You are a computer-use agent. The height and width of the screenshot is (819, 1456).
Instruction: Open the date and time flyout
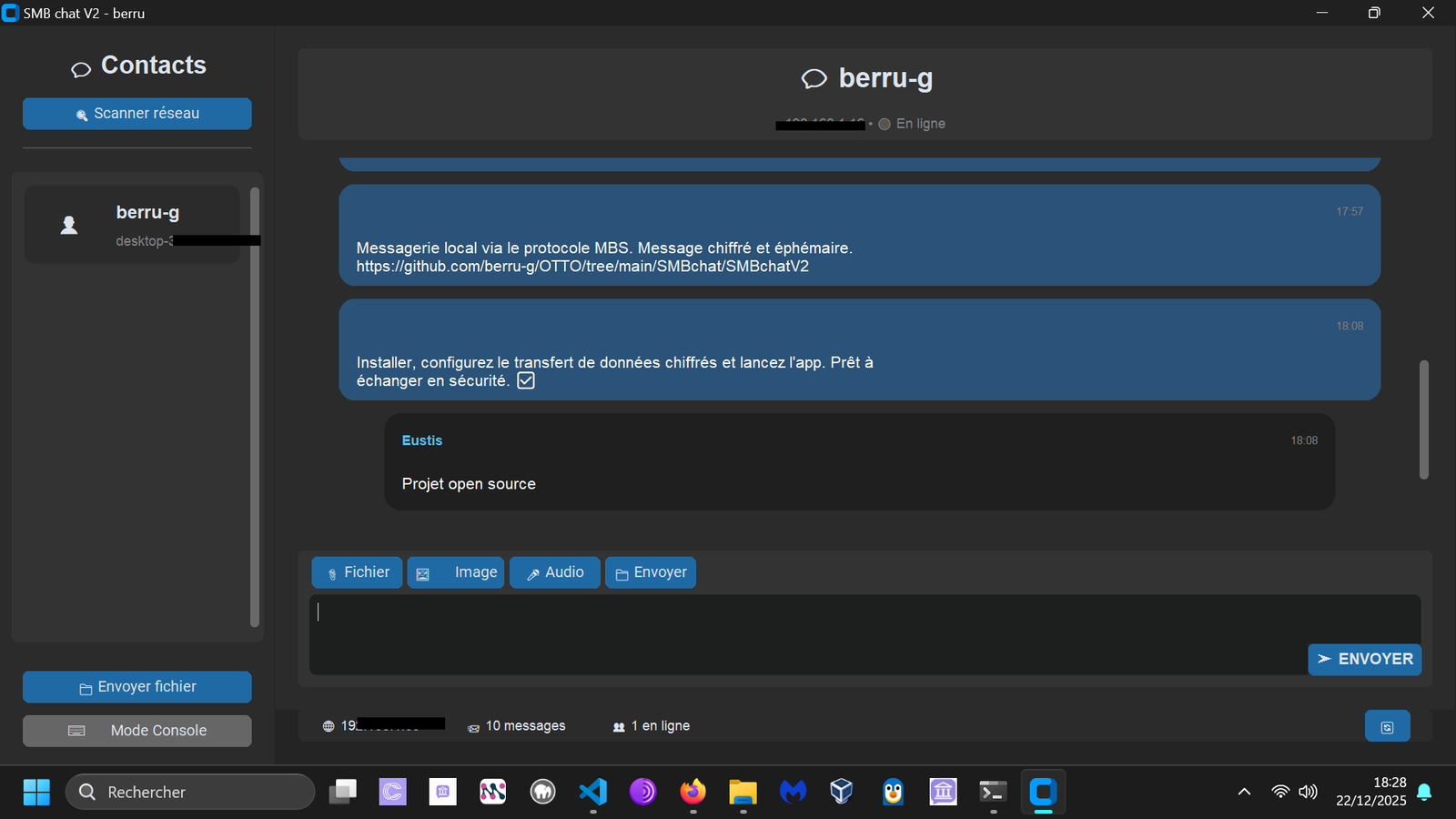pyautogui.click(x=1370, y=792)
